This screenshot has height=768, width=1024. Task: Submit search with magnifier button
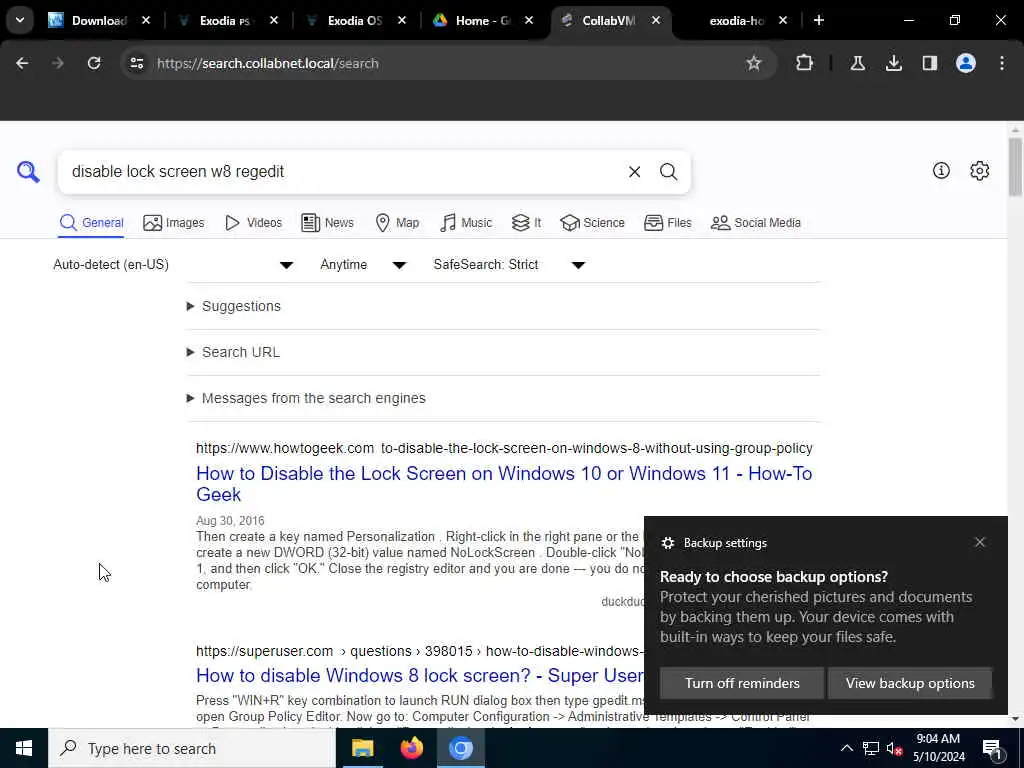(x=668, y=172)
